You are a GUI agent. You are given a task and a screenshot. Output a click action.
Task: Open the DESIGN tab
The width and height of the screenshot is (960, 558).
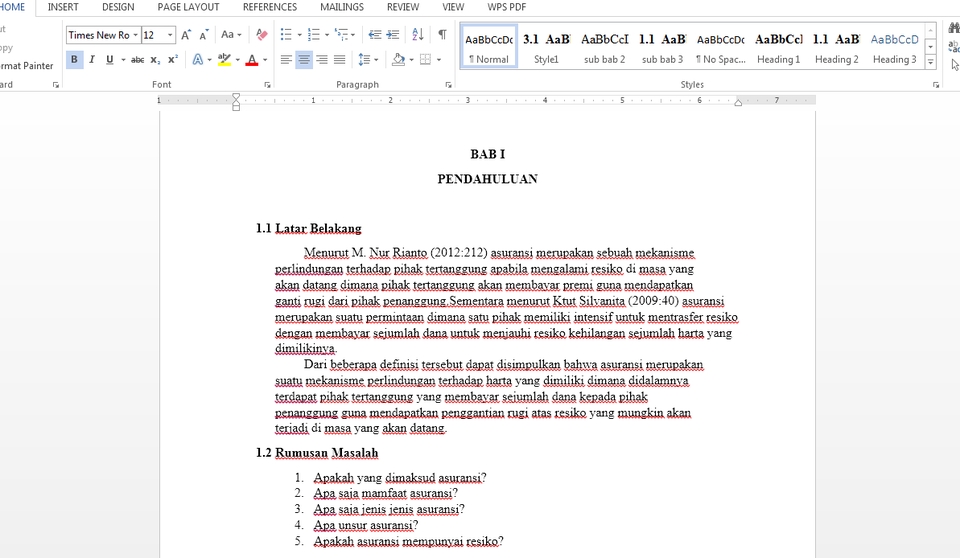coord(118,7)
